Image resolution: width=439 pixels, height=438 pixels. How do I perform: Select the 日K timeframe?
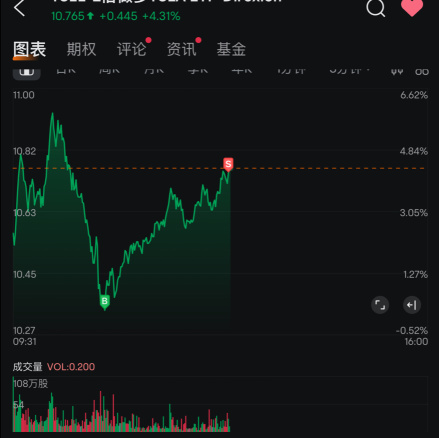pyautogui.click(x=66, y=71)
